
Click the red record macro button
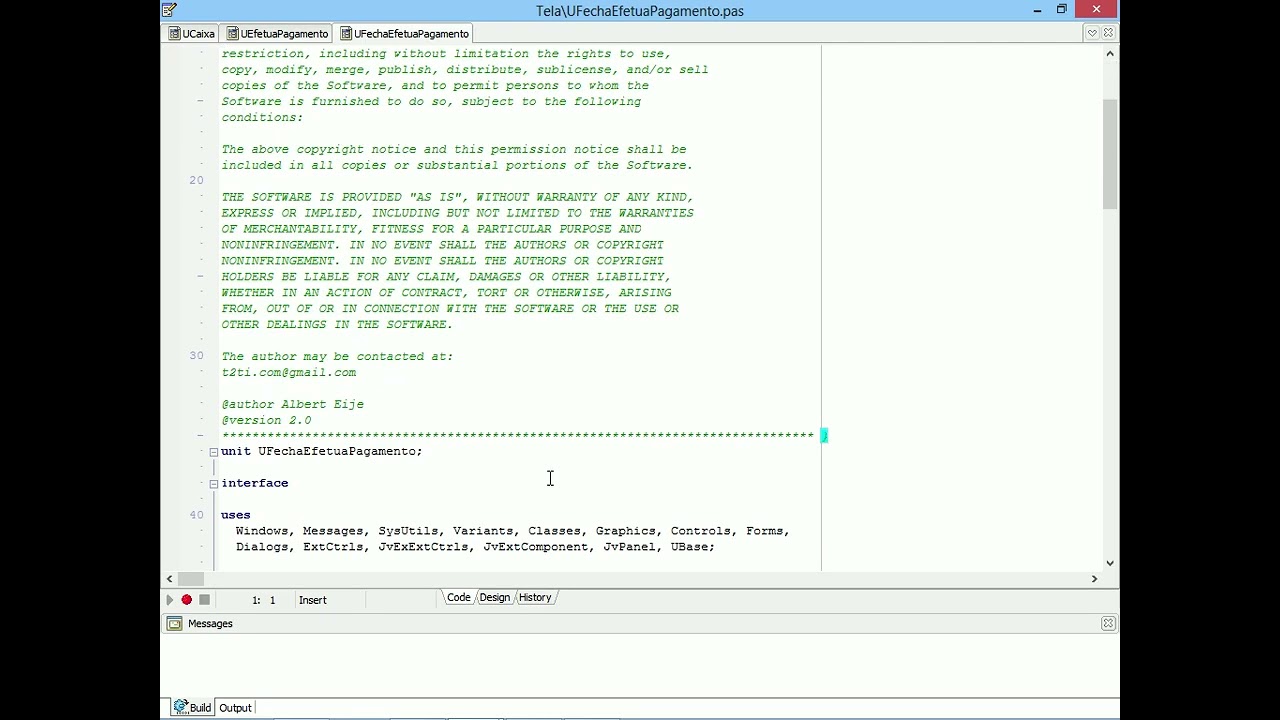pyautogui.click(x=186, y=600)
